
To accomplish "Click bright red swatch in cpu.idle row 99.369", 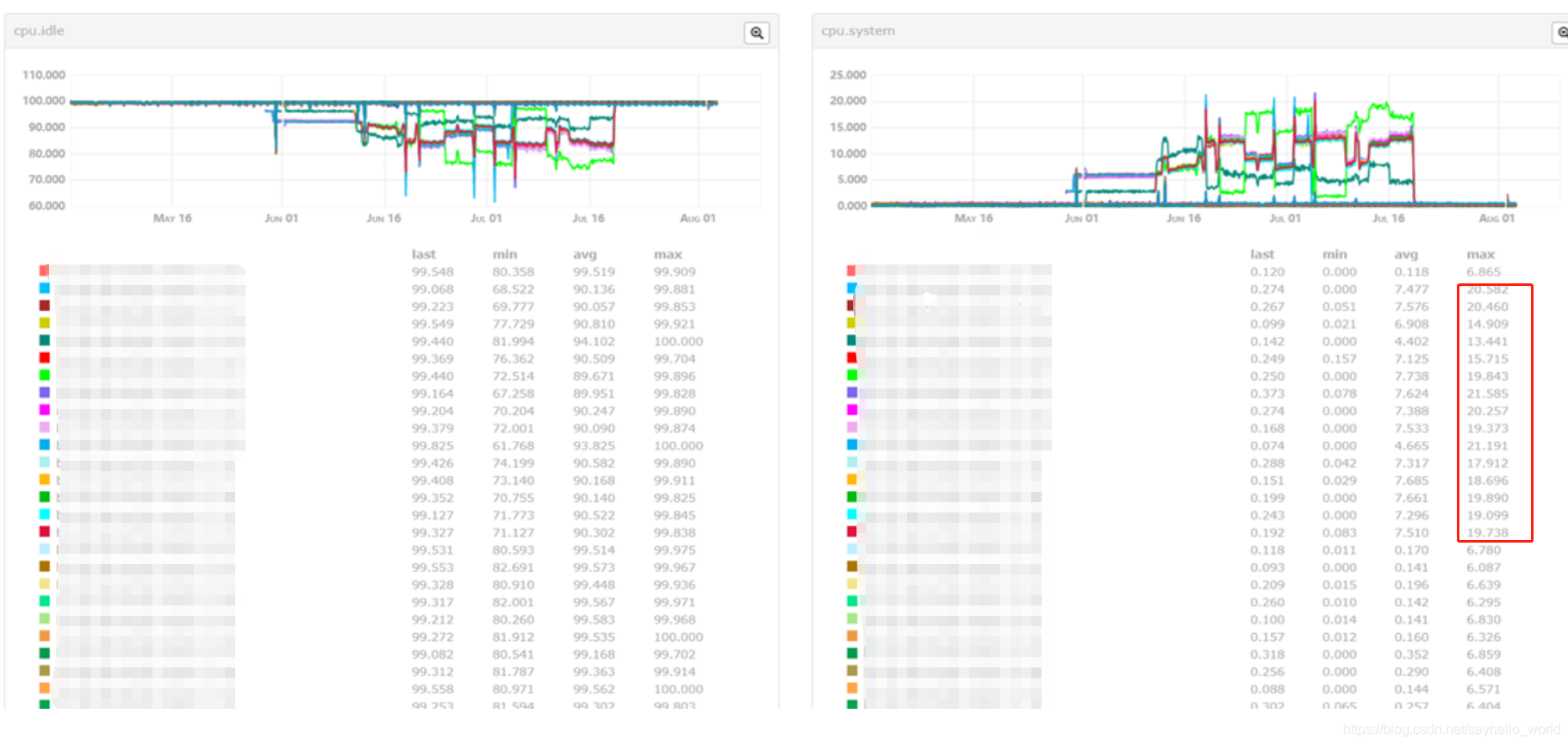I will click(x=44, y=357).
